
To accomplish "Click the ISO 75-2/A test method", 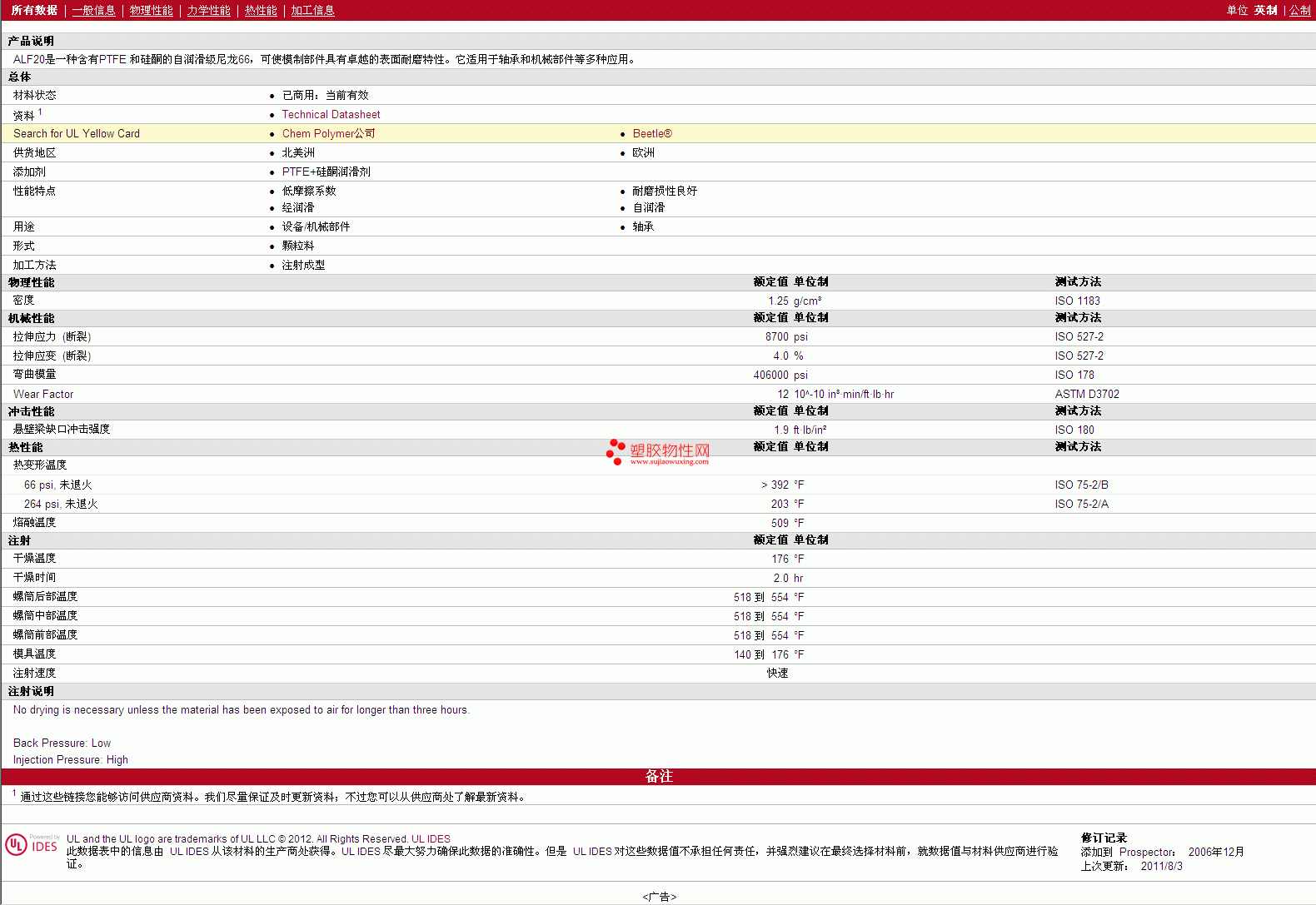I will click(x=1081, y=504).
